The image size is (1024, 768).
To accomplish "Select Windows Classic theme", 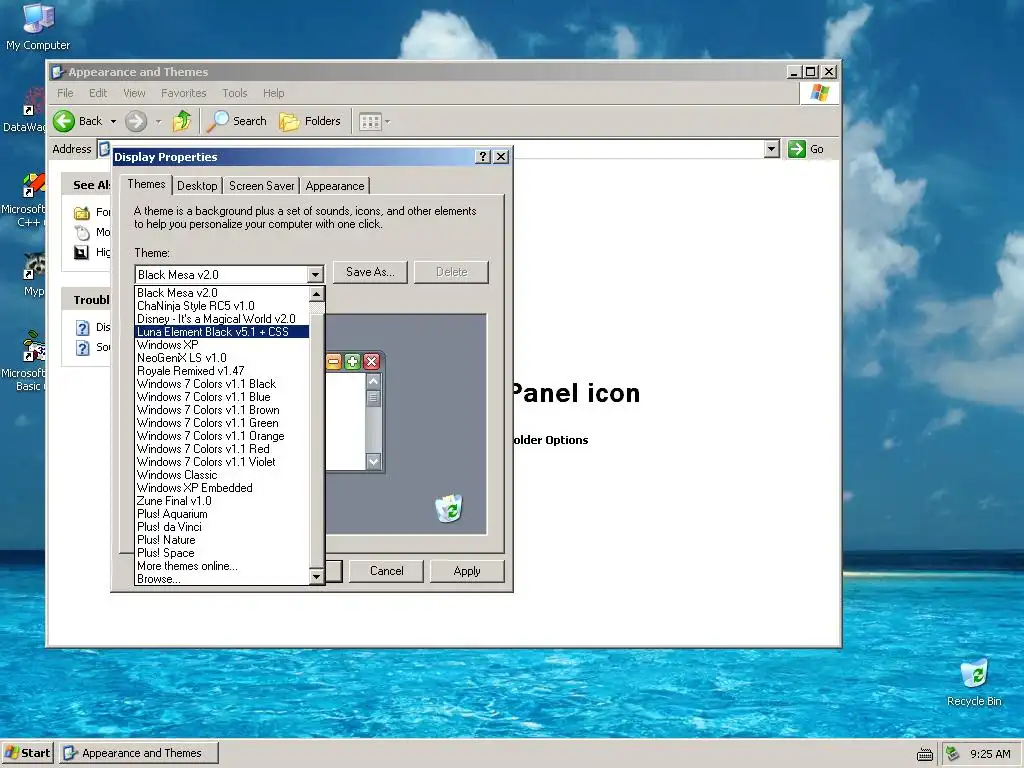I will click(221, 475).
